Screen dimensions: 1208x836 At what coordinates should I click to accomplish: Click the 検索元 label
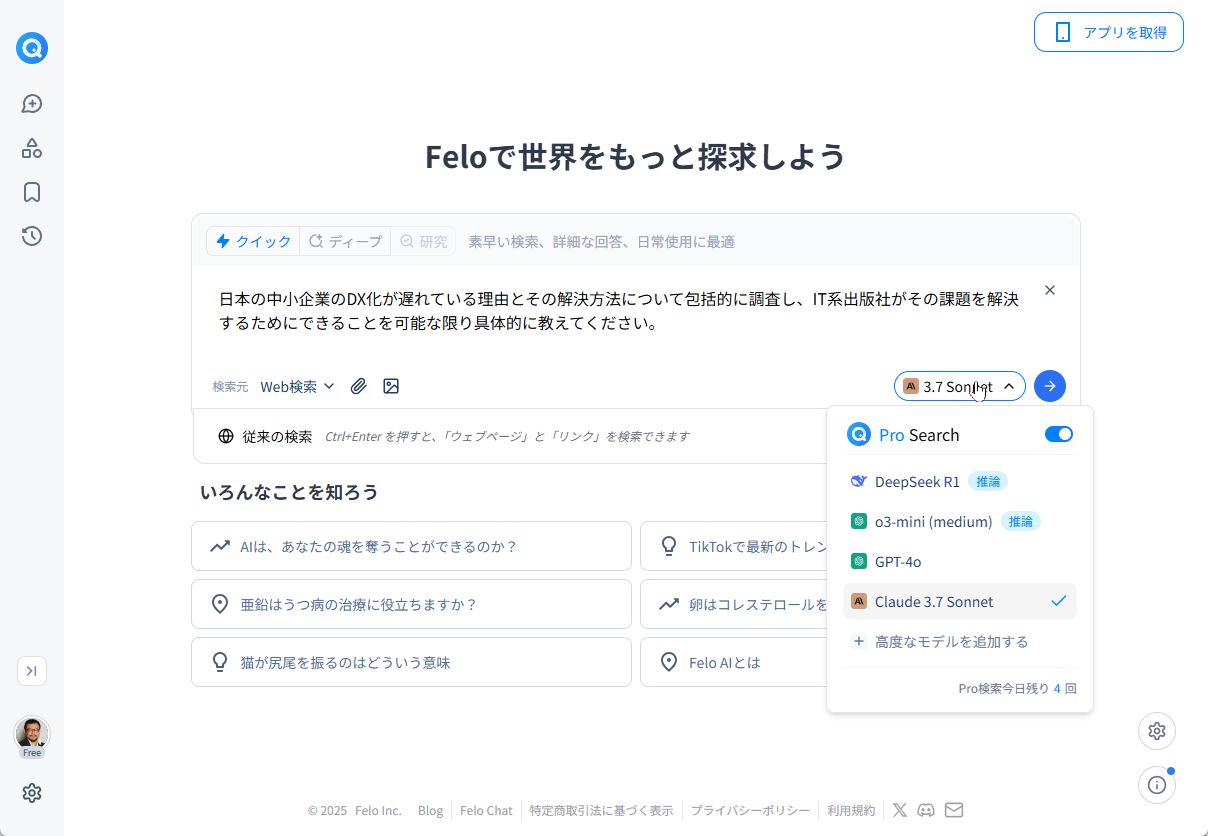pyautogui.click(x=230, y=386)
